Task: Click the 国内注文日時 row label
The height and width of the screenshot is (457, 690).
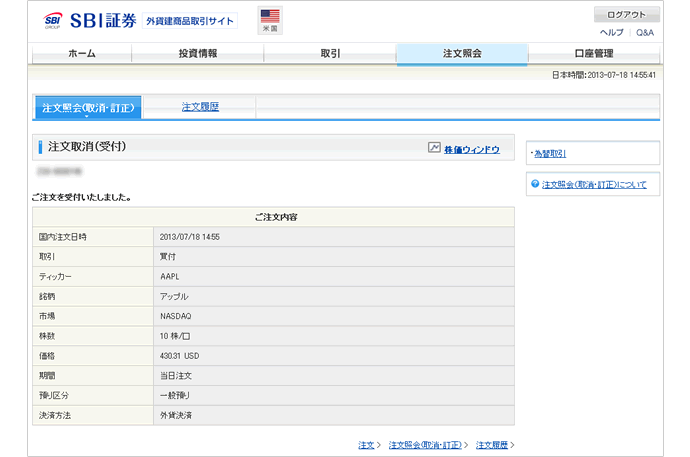Action: (x=62, y=237)
